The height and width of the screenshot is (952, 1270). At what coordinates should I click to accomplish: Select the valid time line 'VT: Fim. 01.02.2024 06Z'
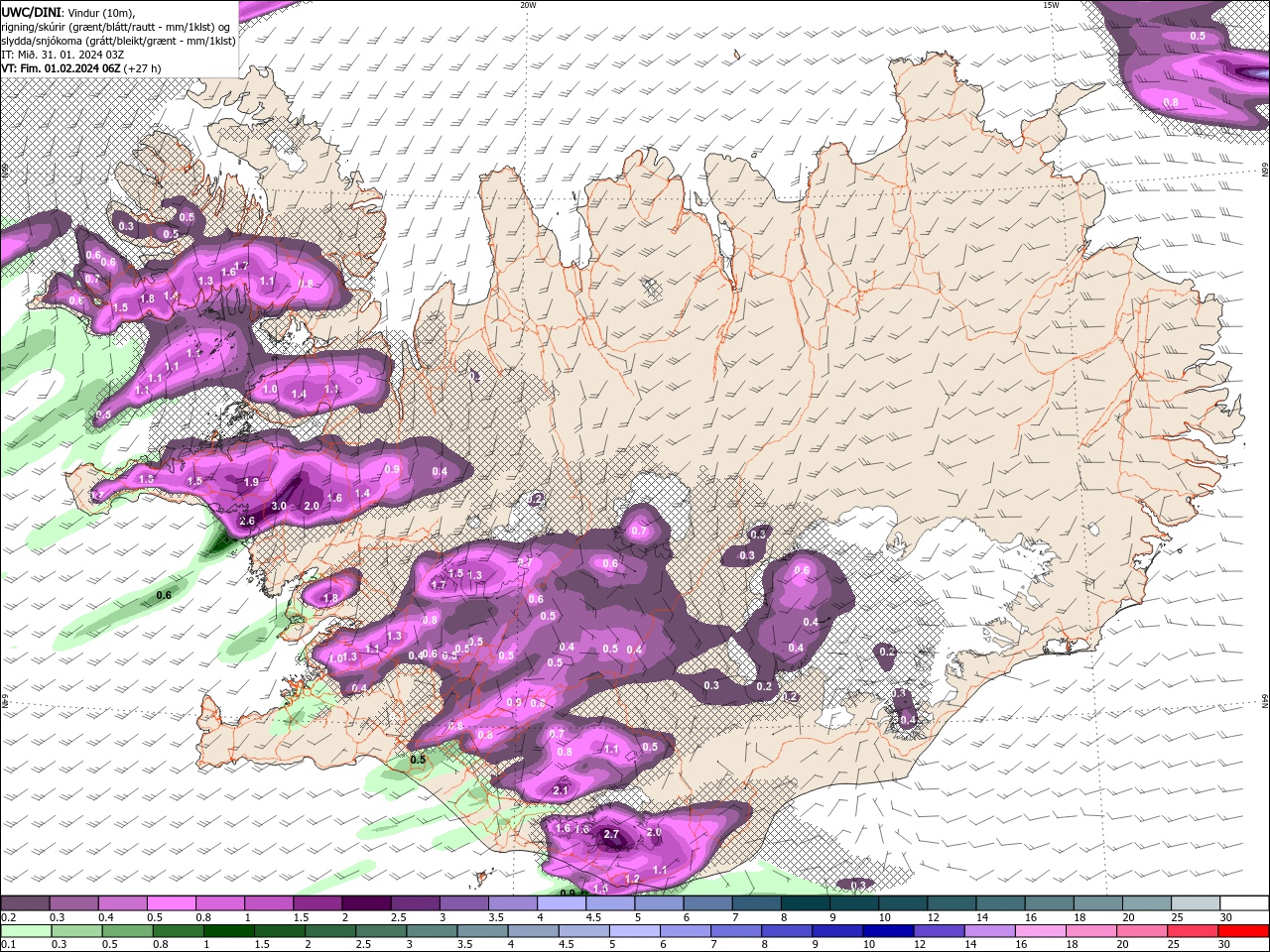pos(62,68)
